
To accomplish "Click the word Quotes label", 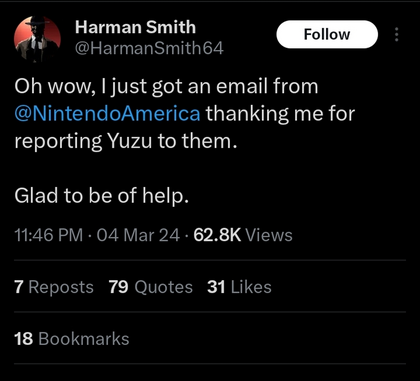I will pyautogui.click(x=163, y=287).
